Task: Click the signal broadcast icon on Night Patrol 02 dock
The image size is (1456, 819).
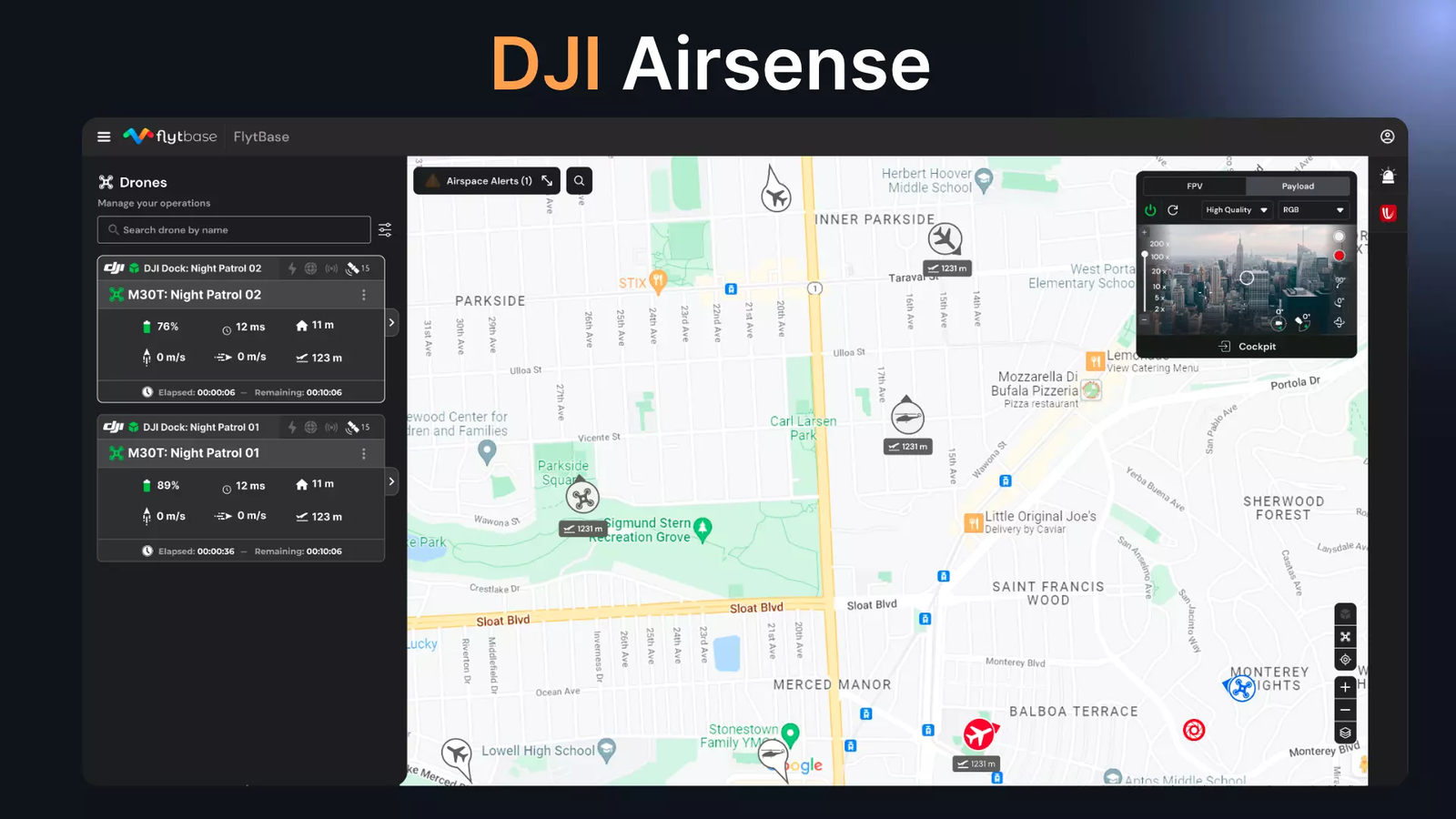Action: [x=331, y=268]
